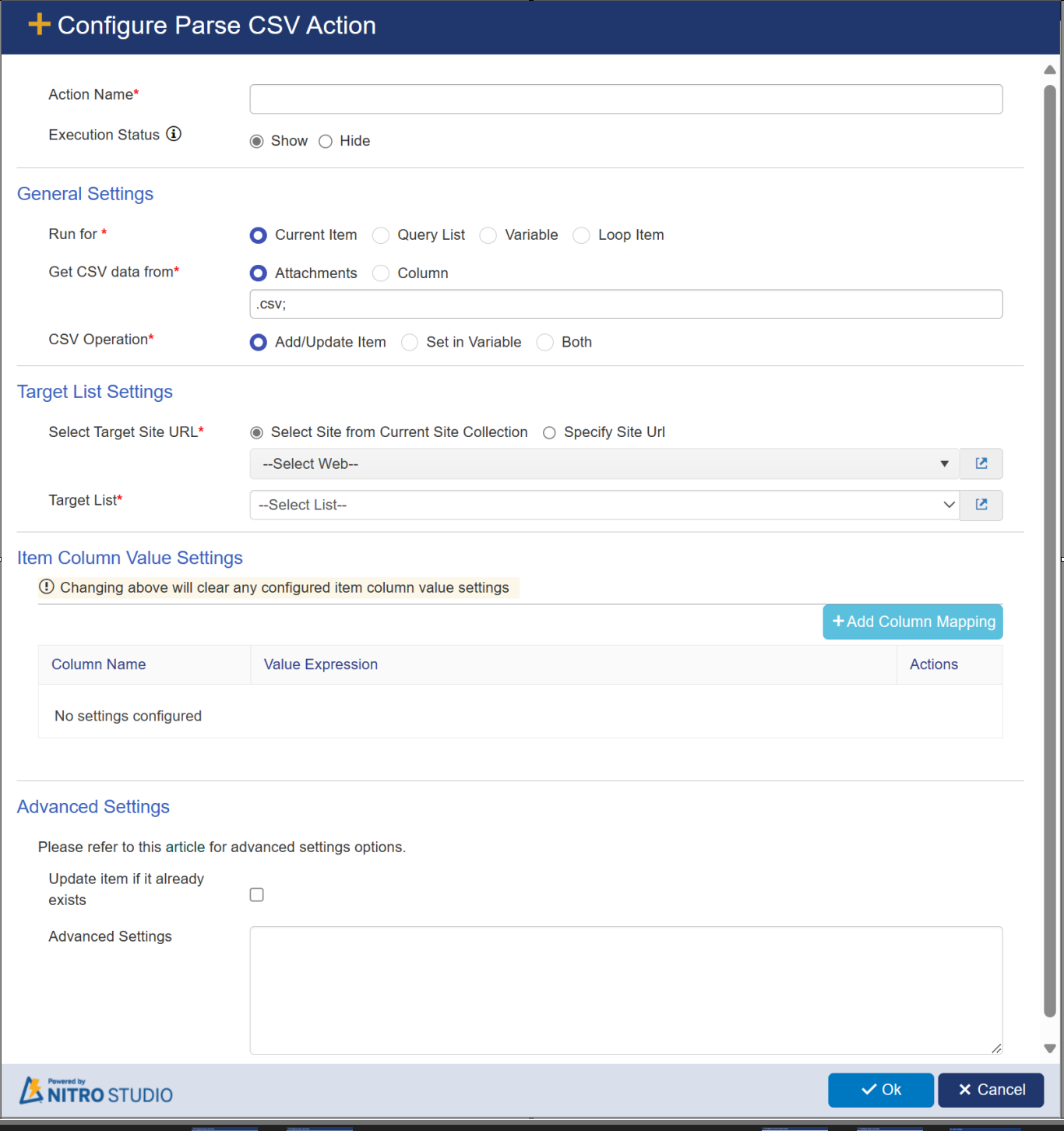Click the Column Name table header
The image size is (1064, 1131).
click(99, 664)
